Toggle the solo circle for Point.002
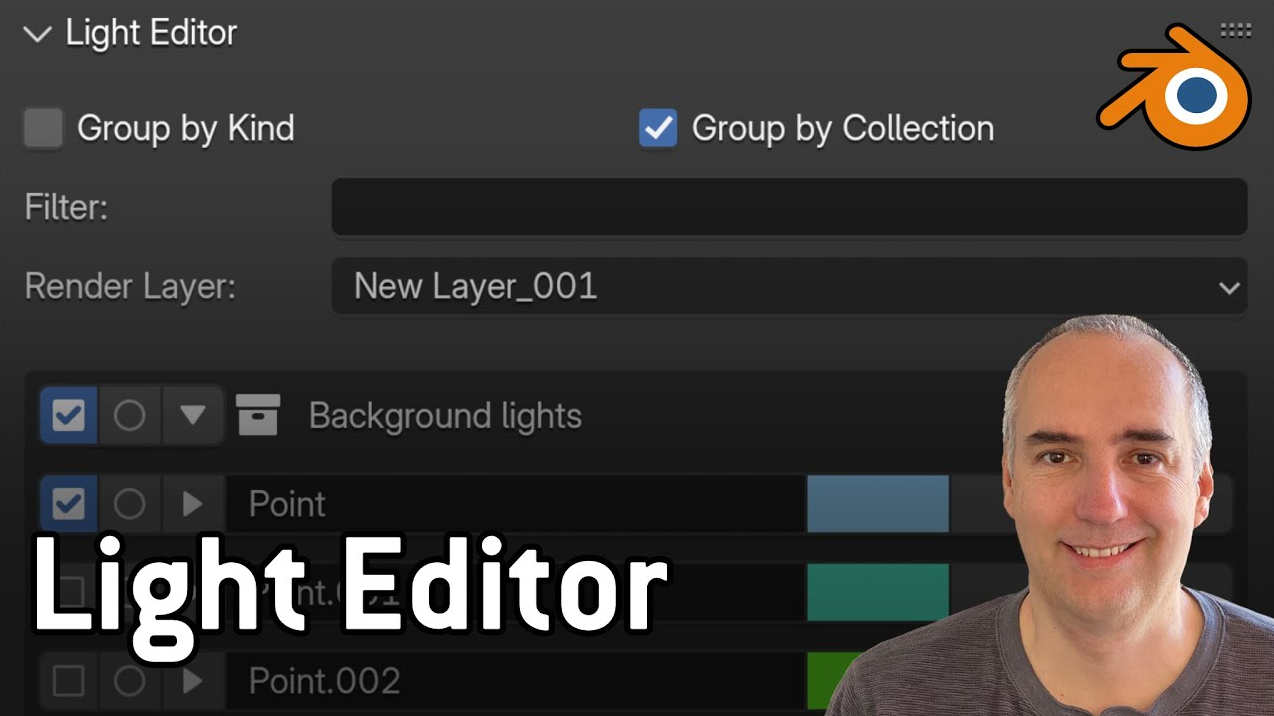The image size is (1274, 716). [x=129, y=681]
